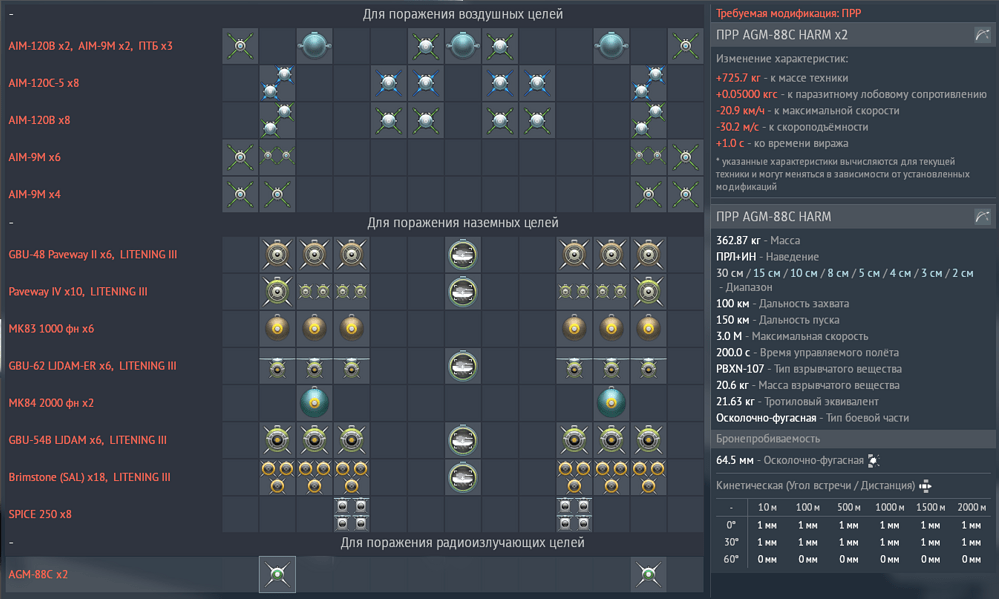
Task: Select the LITENING III pod icon in GBU-48 row
Action: (x=463, y=254)
